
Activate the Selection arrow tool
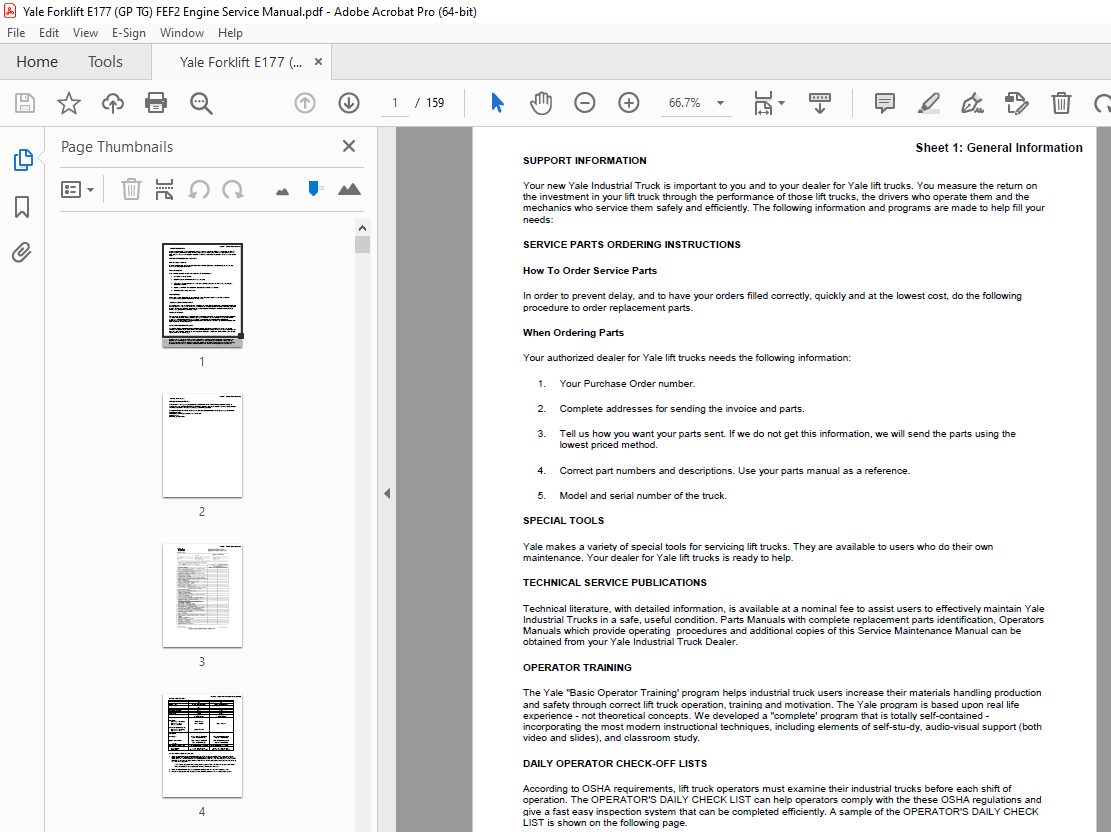click(497, 103)
